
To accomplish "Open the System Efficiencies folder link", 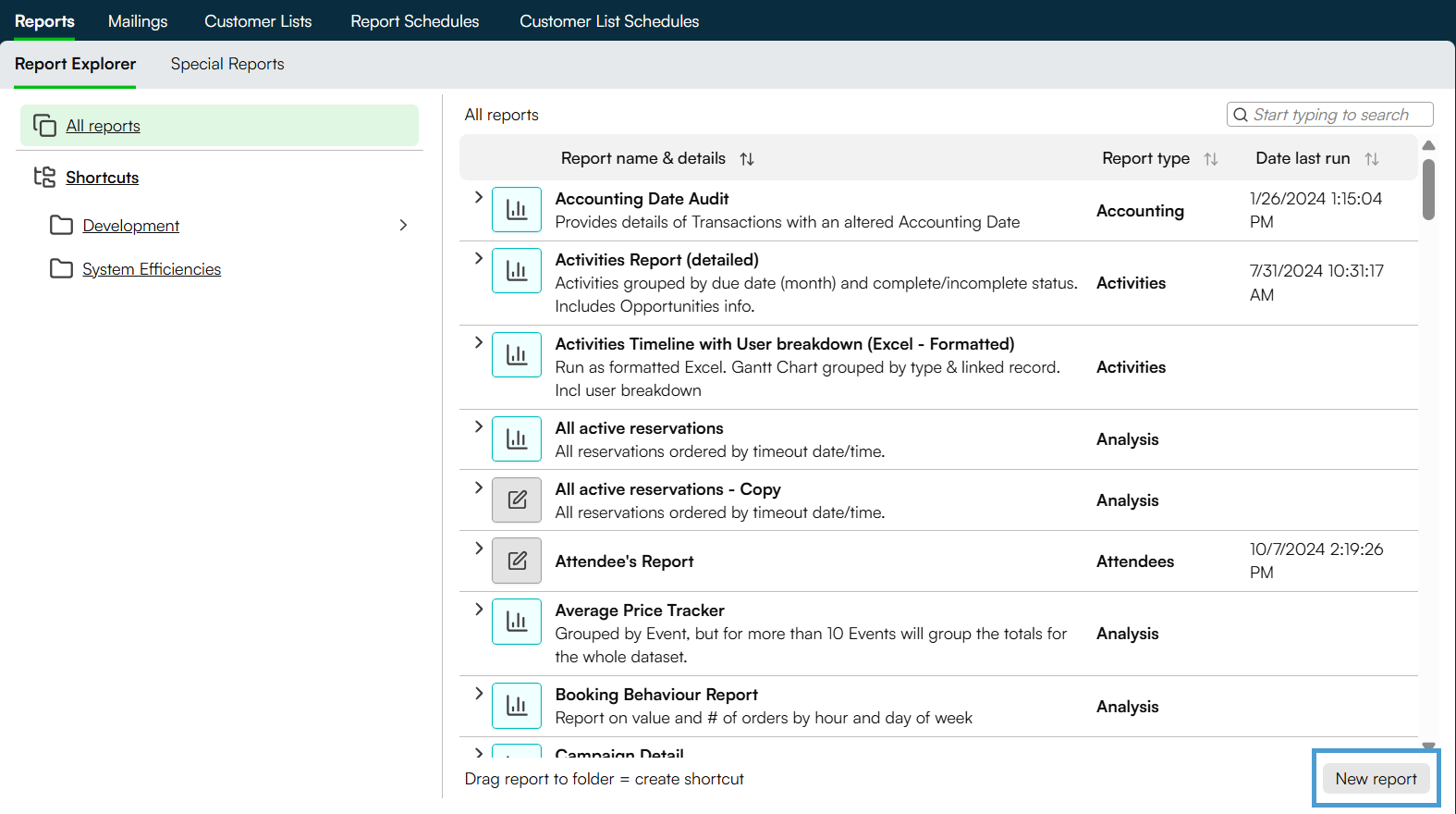I will click(x=152, y=269).
